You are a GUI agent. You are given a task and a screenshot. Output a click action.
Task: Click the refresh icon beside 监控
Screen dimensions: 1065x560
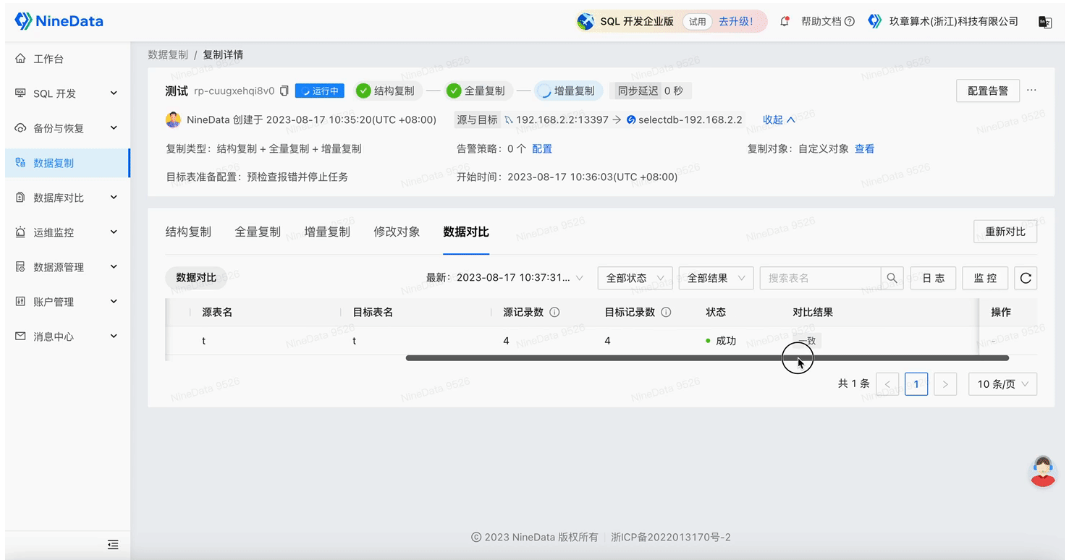[x=1026, y=278]
